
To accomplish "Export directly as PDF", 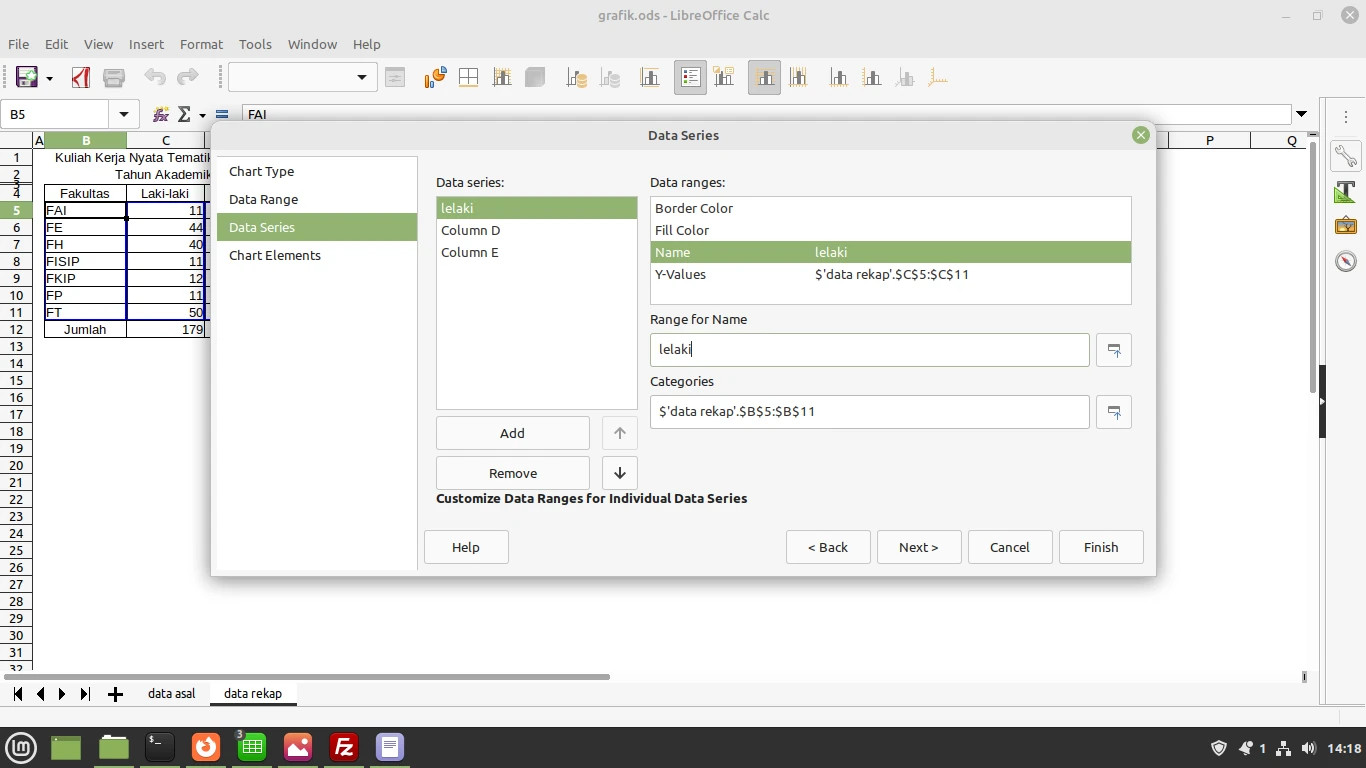I will pos(81,78).
